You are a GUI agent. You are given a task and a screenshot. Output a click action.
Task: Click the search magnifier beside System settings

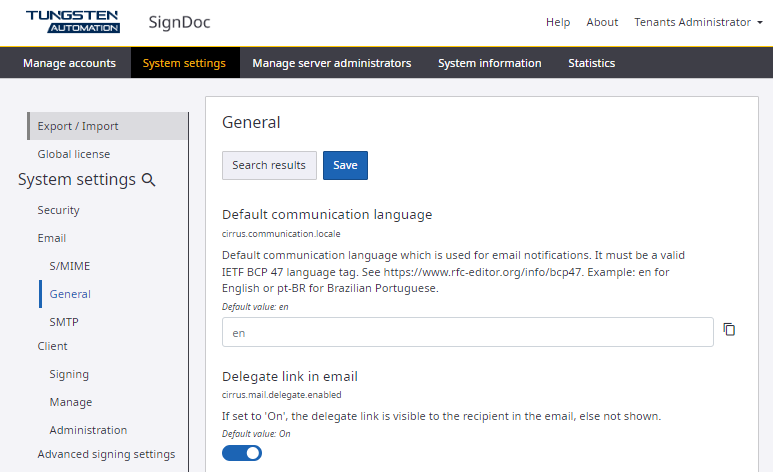click(149, 180)
